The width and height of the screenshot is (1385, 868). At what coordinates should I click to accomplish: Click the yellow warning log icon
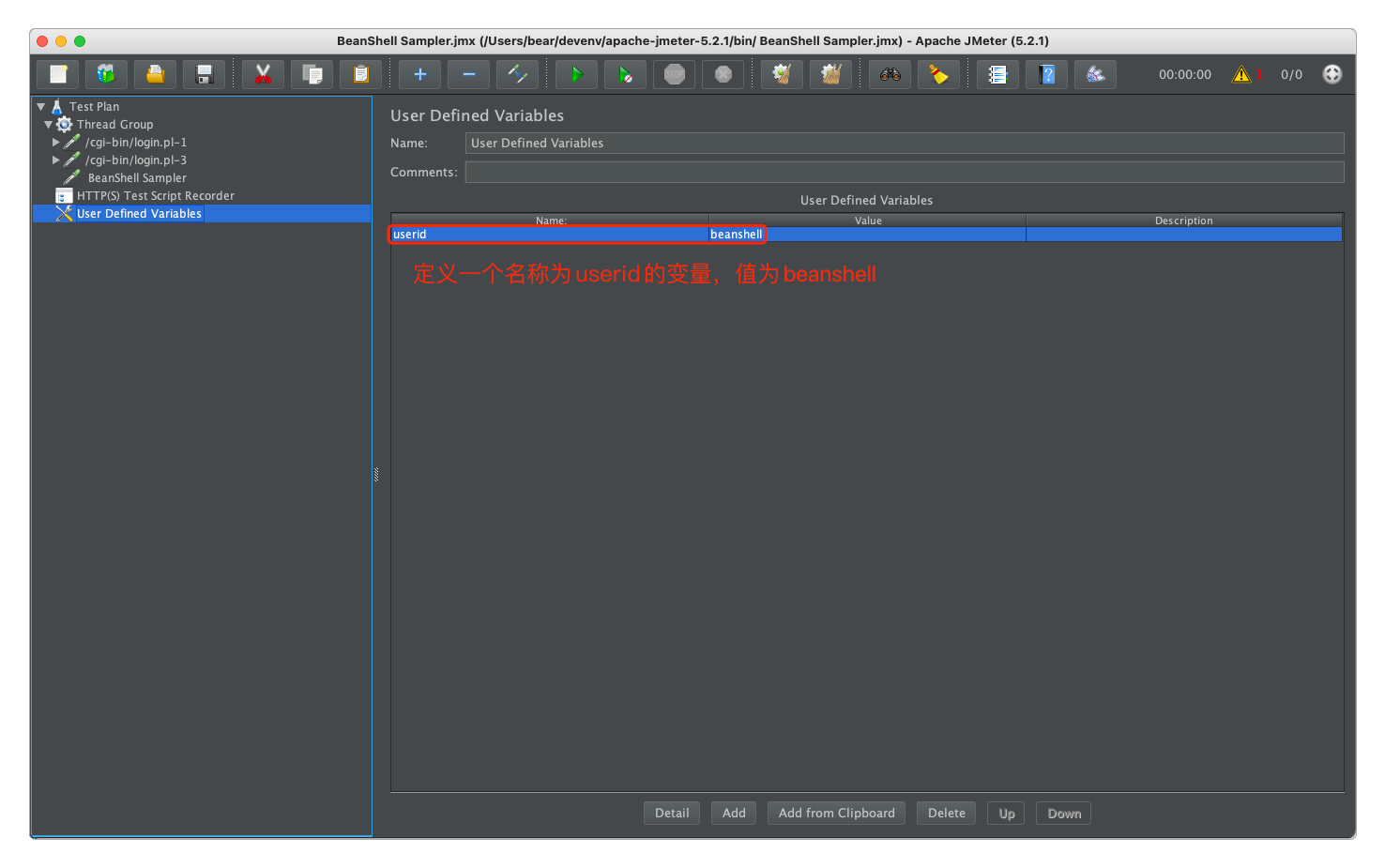click(x=1241, y=74)
